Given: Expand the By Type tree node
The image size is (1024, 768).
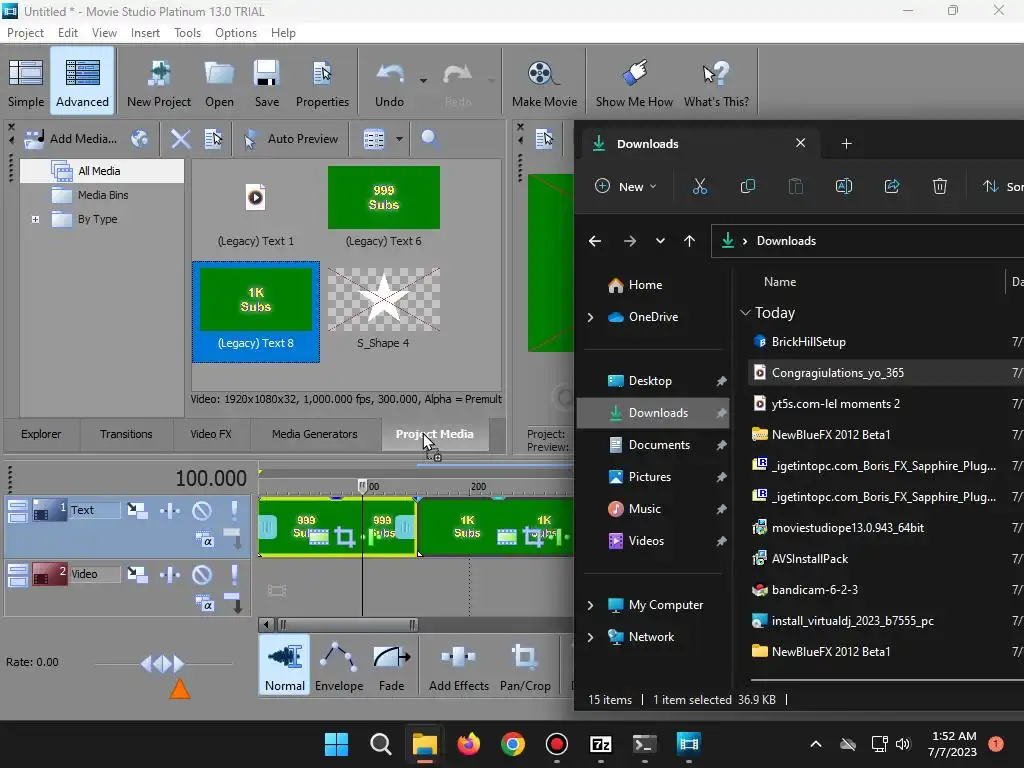Looking at the screenshot, I should coord(36,219).
